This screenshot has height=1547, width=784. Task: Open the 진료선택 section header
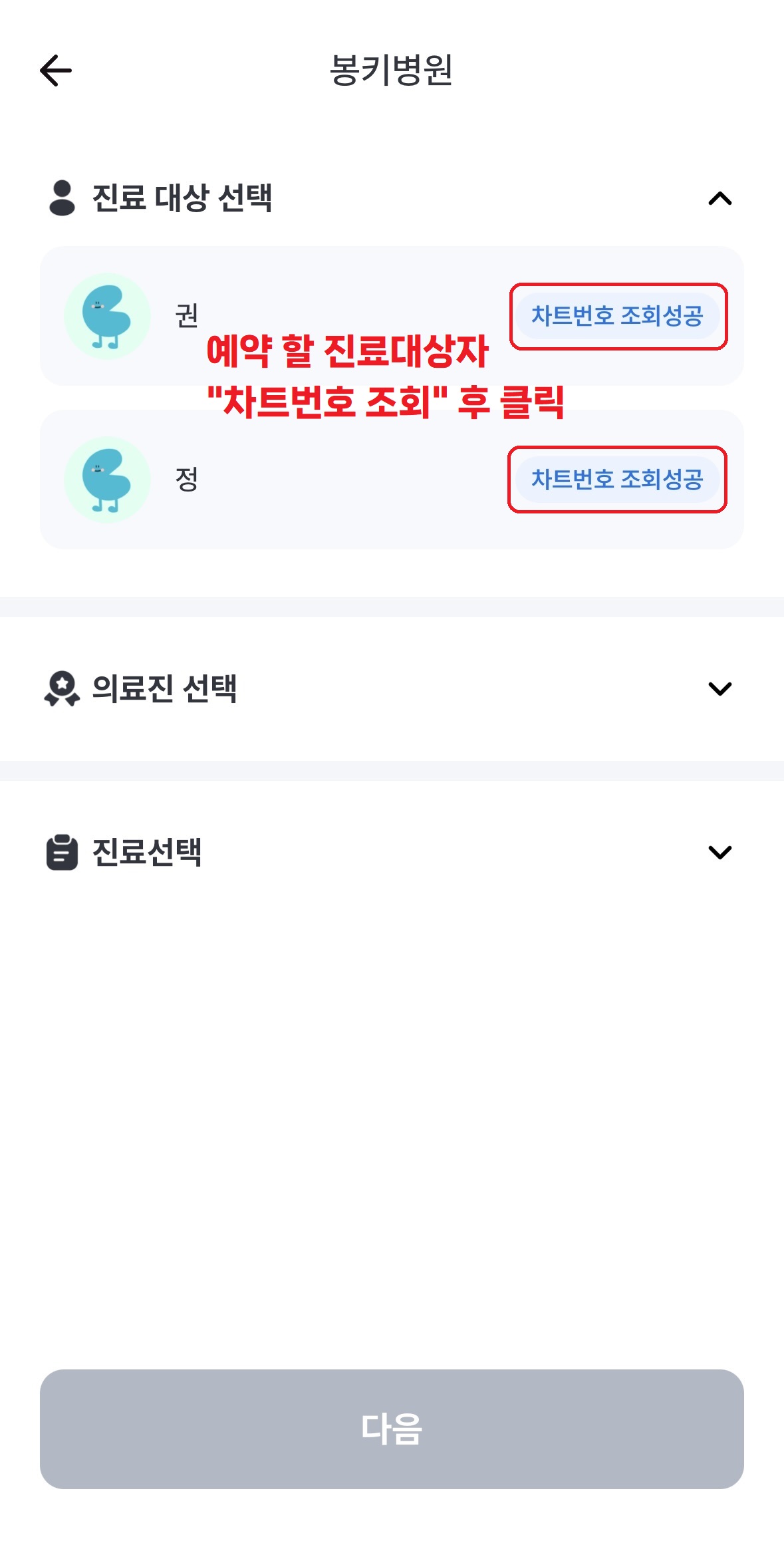[147, 852]
